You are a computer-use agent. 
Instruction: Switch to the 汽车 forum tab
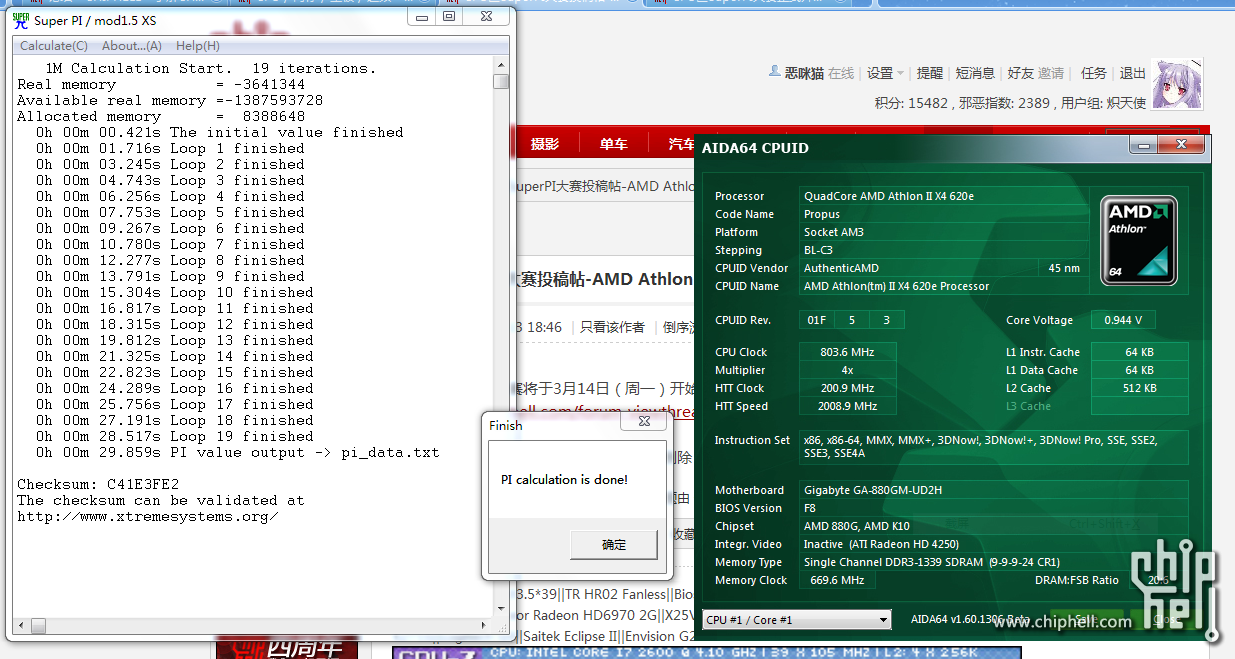pyautogui.click(x=680, y=144)
